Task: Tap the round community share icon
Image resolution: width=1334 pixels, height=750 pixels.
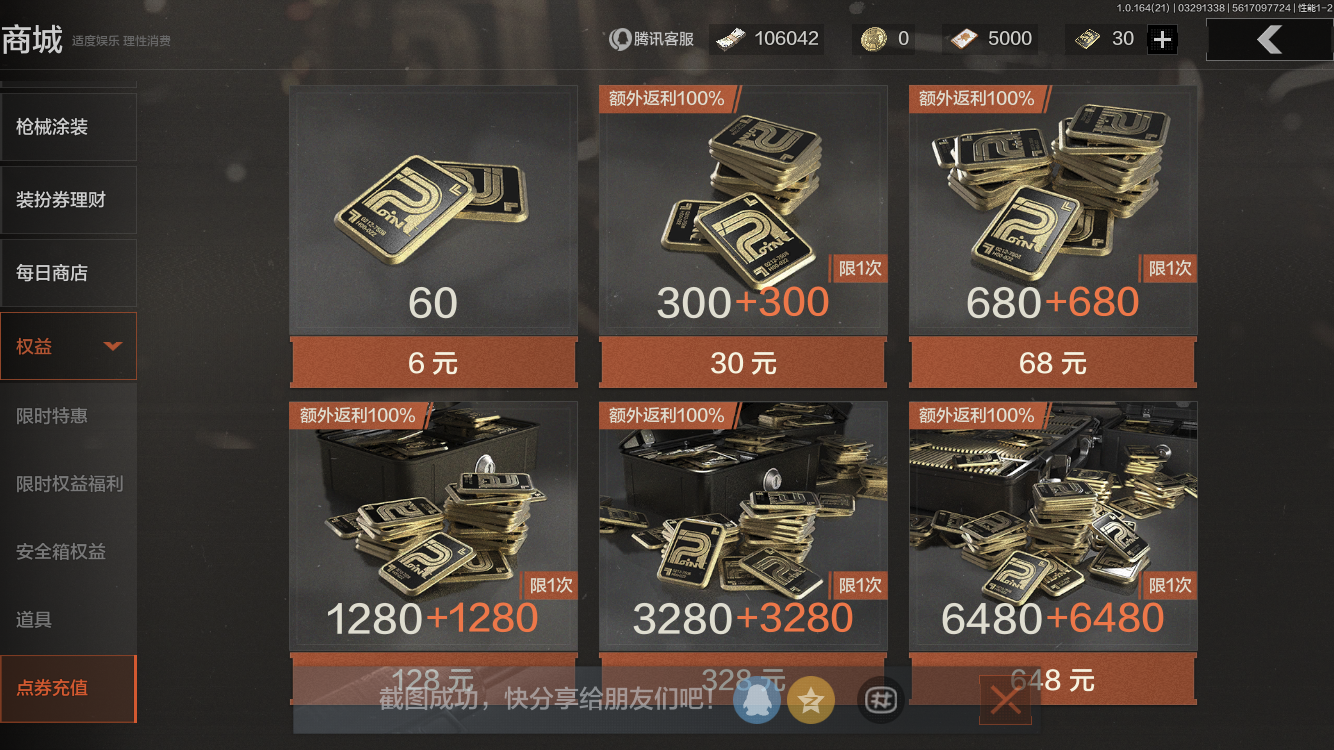Action: [x=880, y=700]
